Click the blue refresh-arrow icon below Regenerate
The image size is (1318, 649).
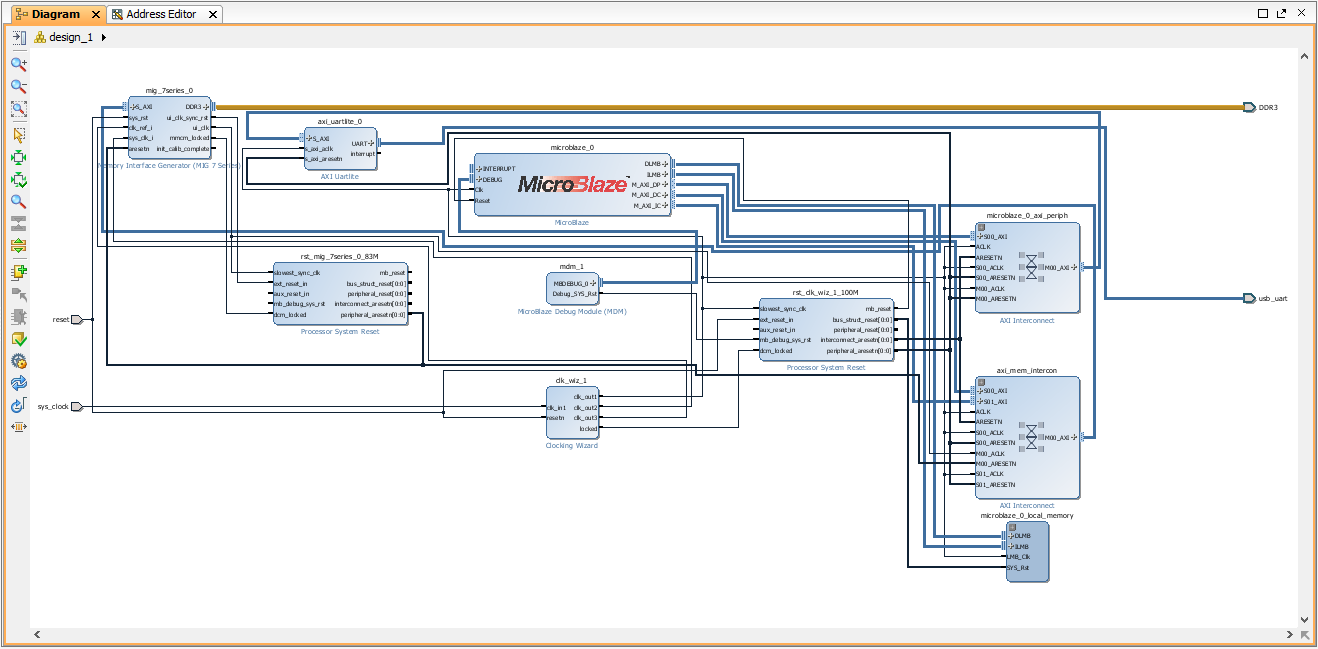point(18,406)
